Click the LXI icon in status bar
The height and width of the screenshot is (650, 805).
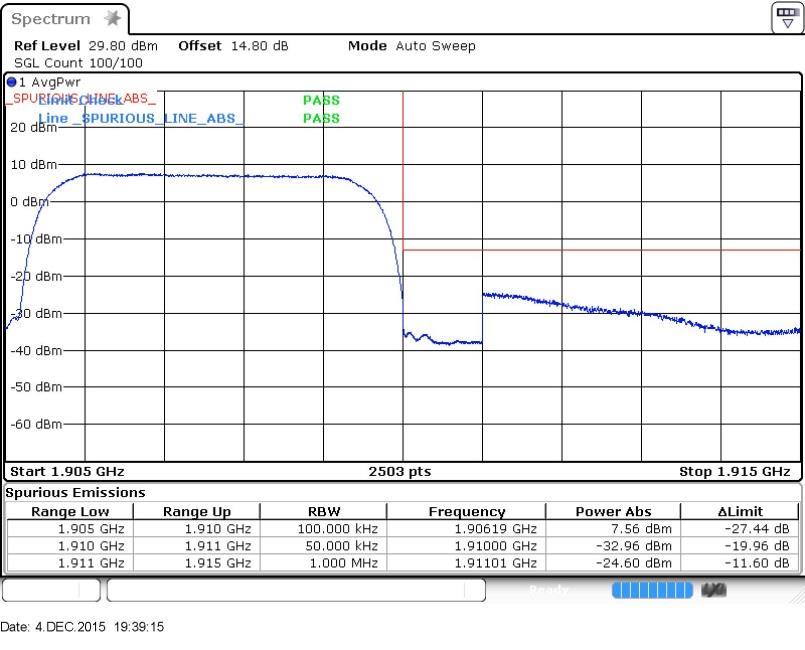[714, 590]
